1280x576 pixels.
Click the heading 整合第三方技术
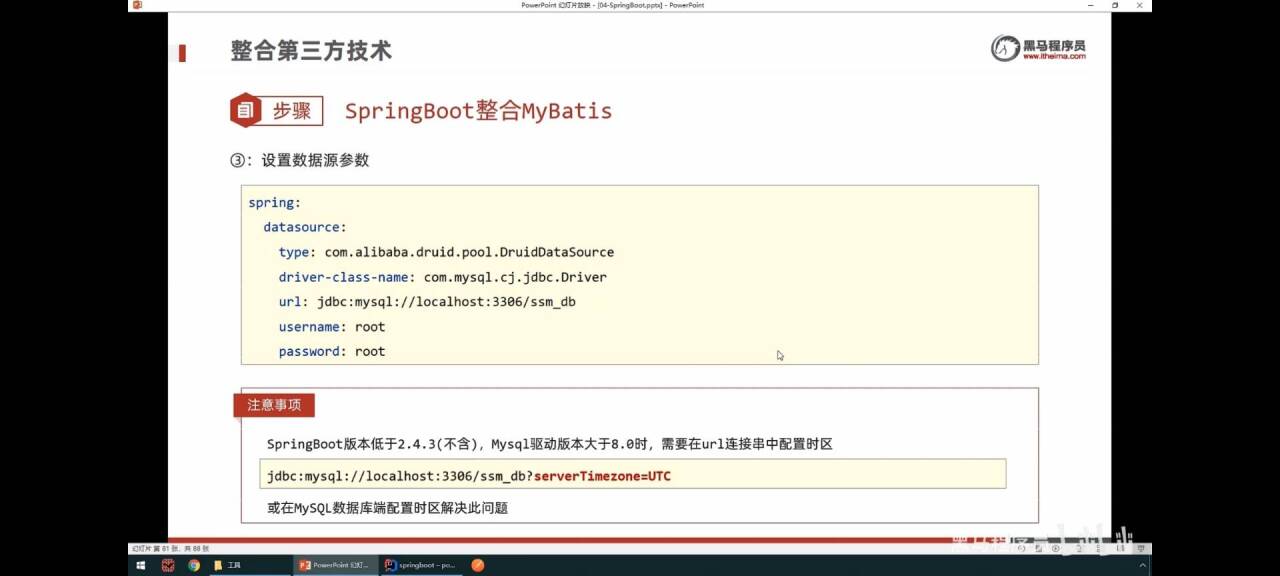tap(311, 51)
